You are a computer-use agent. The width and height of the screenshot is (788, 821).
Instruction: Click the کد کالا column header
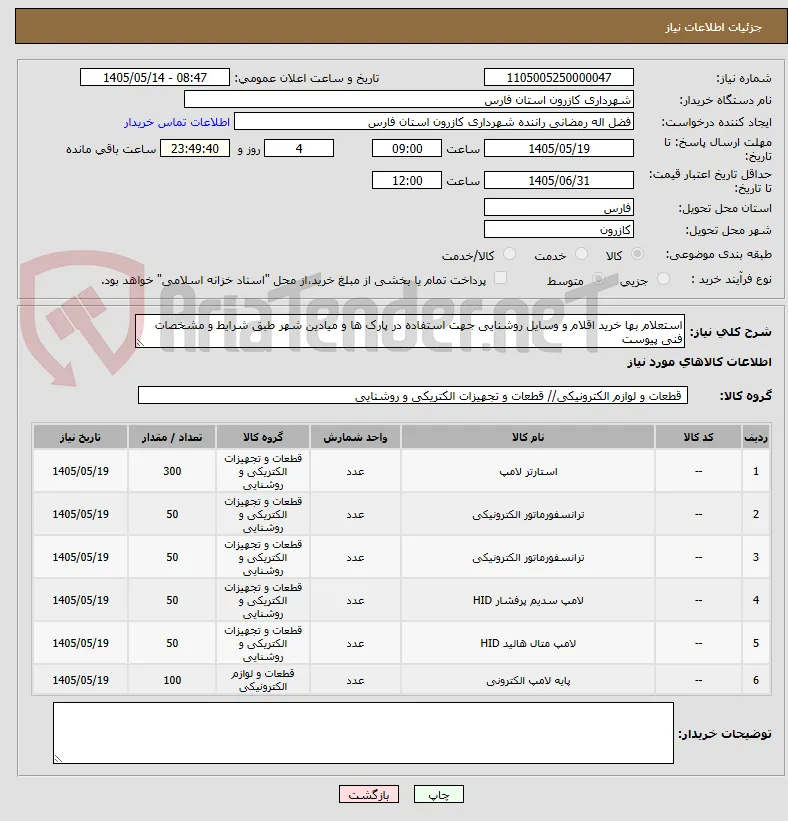coord(698,437)
